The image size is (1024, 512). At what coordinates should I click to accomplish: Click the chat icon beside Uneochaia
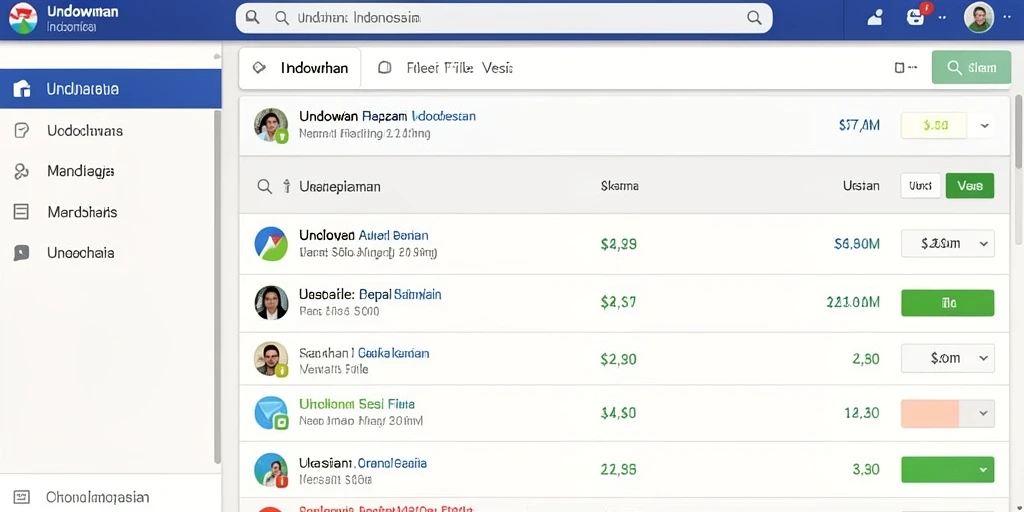coord(21,253)
